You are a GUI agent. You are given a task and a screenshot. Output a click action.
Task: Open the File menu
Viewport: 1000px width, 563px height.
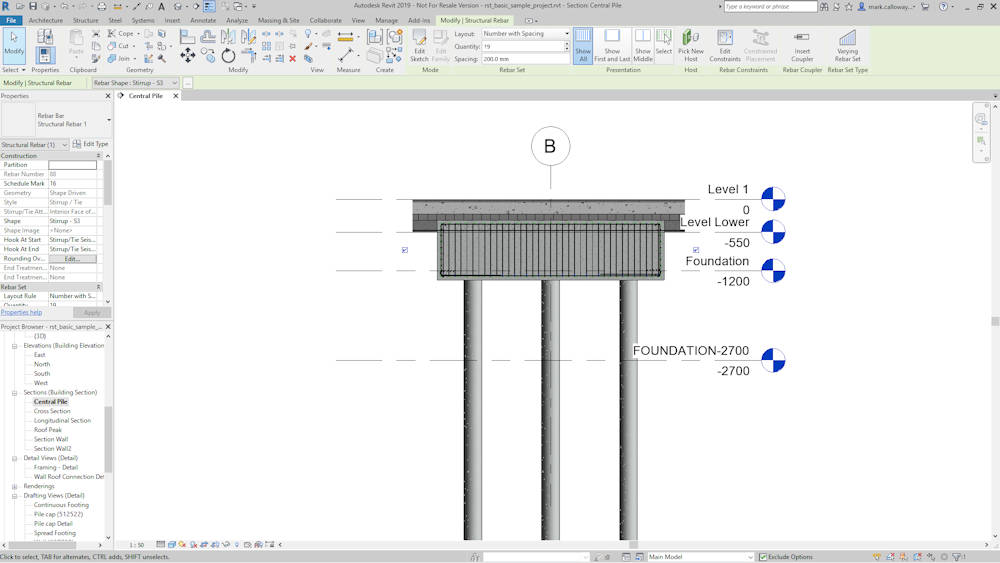[x=11, y=20]
